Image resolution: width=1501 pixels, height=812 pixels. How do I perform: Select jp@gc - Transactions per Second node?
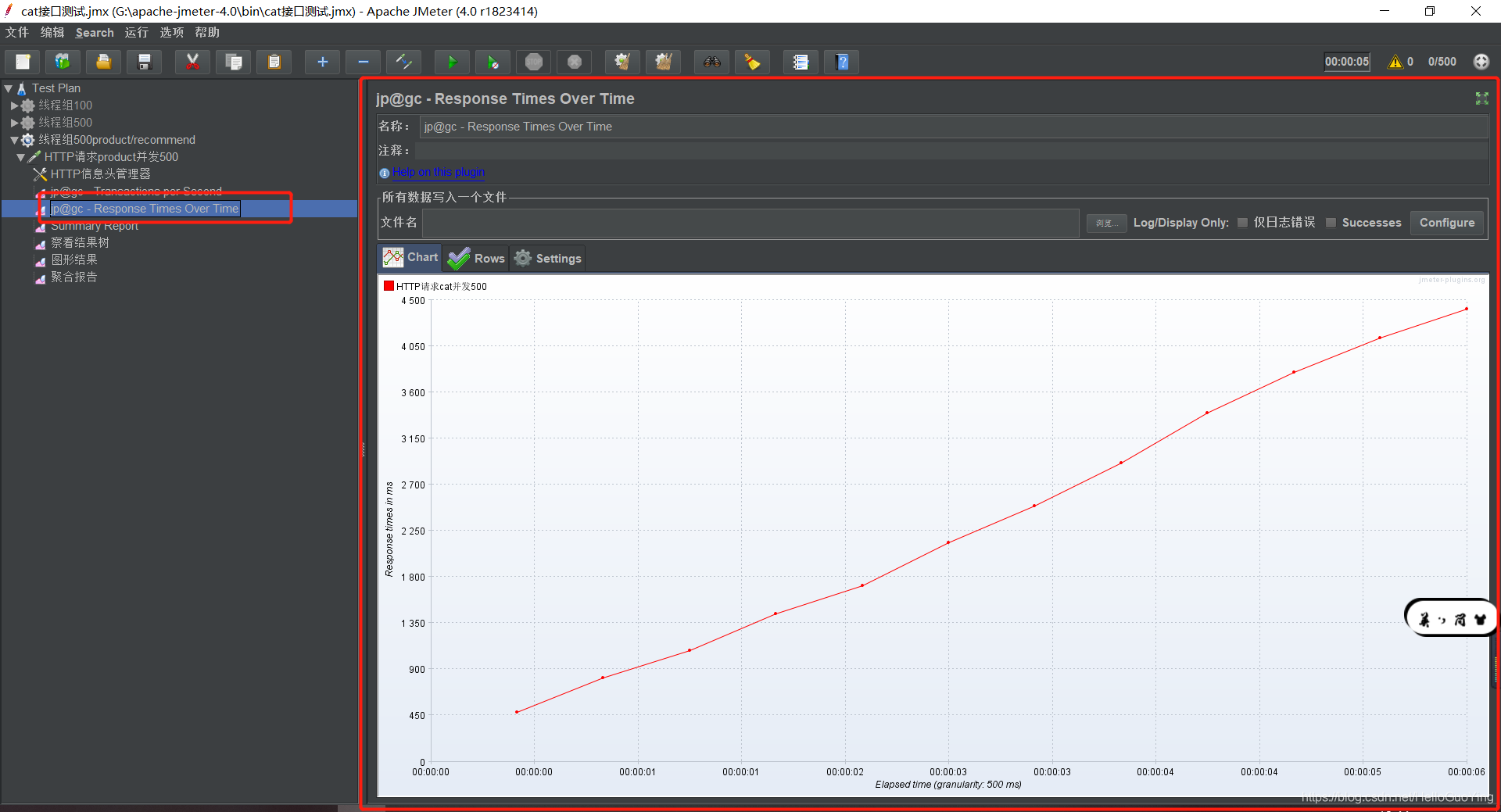136,191
